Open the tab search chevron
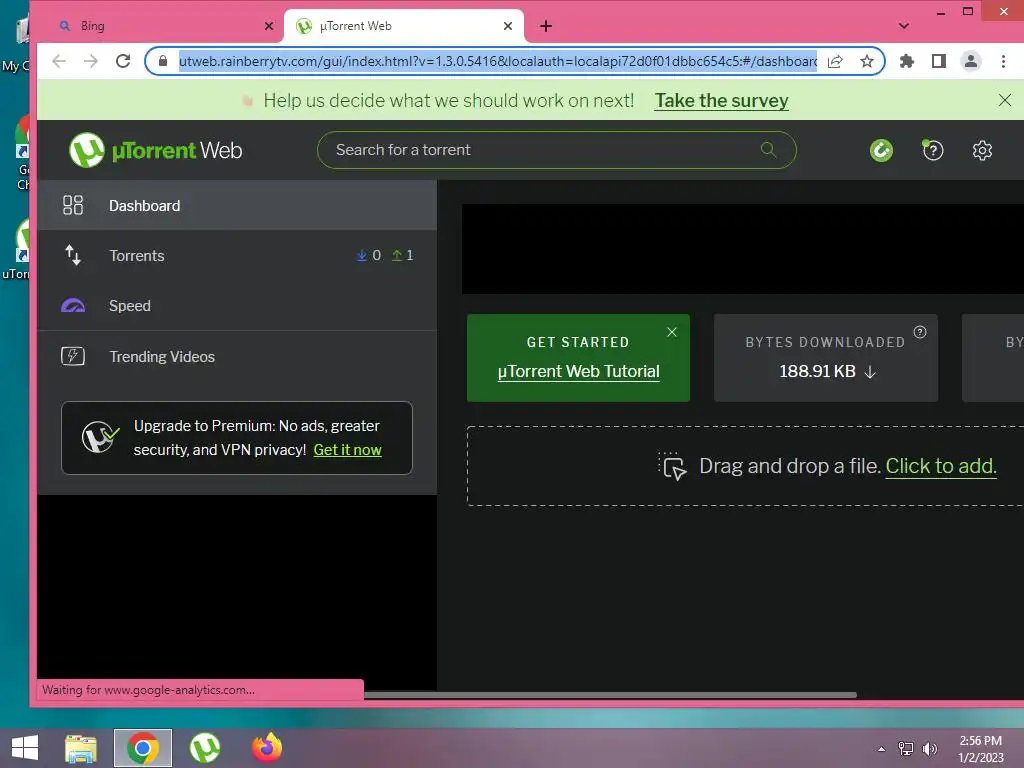Image resolution: width=1024 pixels, height=768 pixels. pyautogui.click(x=904, y=26)
